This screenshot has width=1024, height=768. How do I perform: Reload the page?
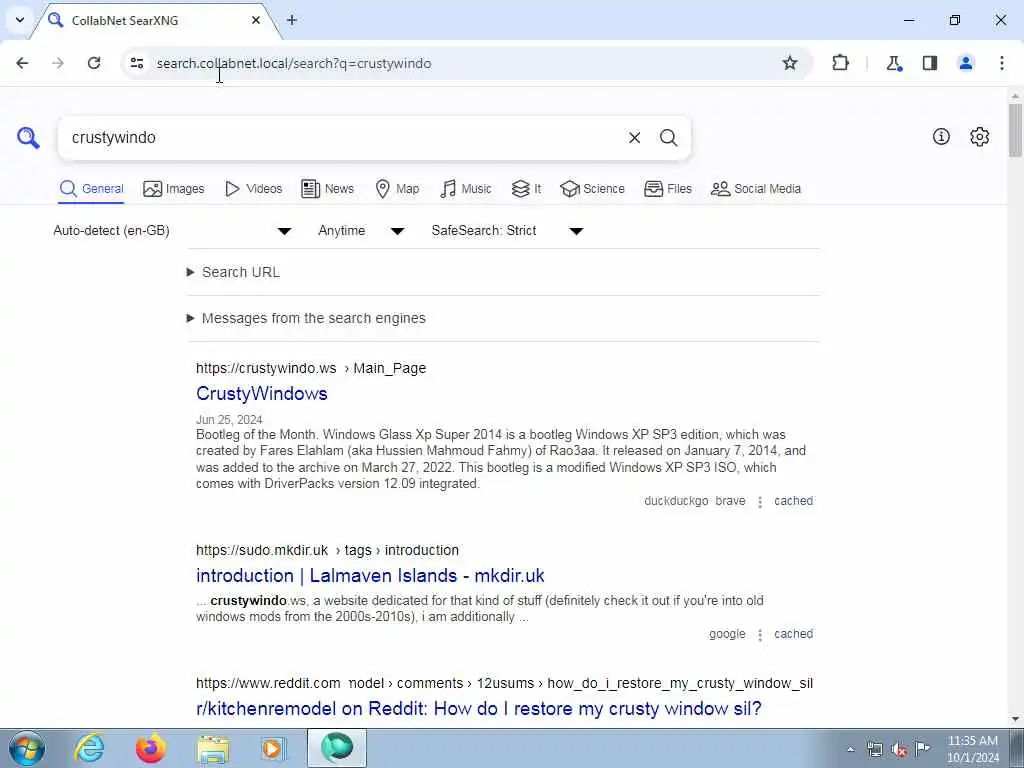pos(94,63)
